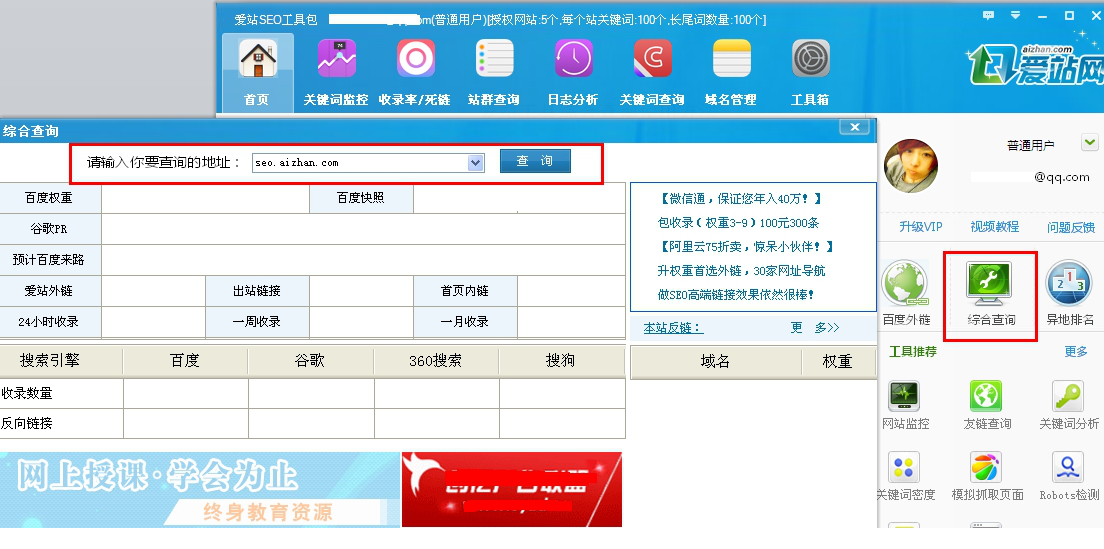Click the 百度快照 label cell
Image resolution: width=1104 pixels, height=549 pixels.
(361, 198)
